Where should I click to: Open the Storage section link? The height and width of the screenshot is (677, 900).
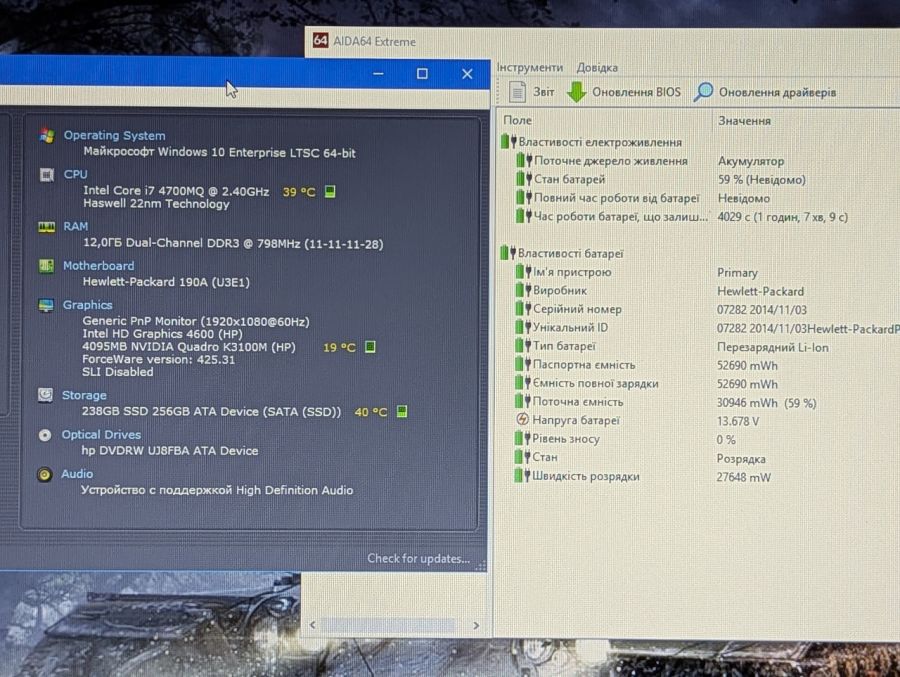click(x=84, y=395)
